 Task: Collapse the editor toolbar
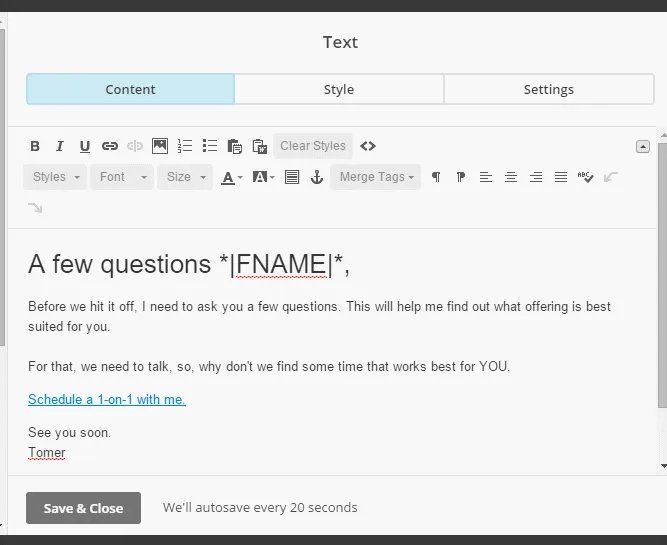(x=643, y=146)
